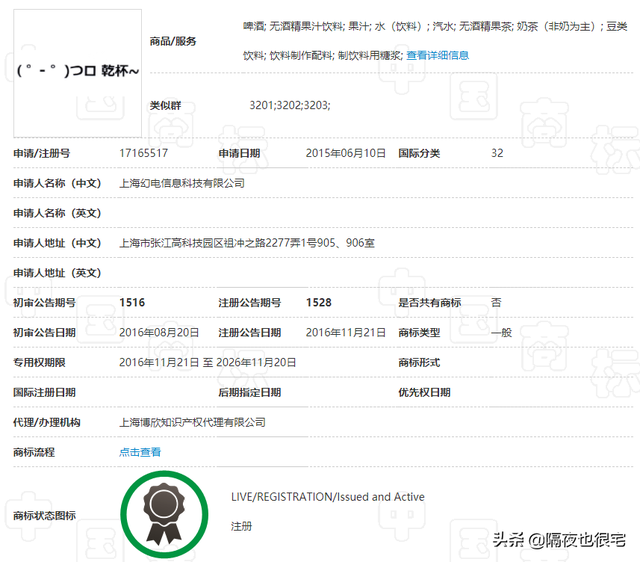640x562 pixels.
Task: Select exclusive right period 2016年11月21日 至 2026年11月20日
Action: [208, 362]
